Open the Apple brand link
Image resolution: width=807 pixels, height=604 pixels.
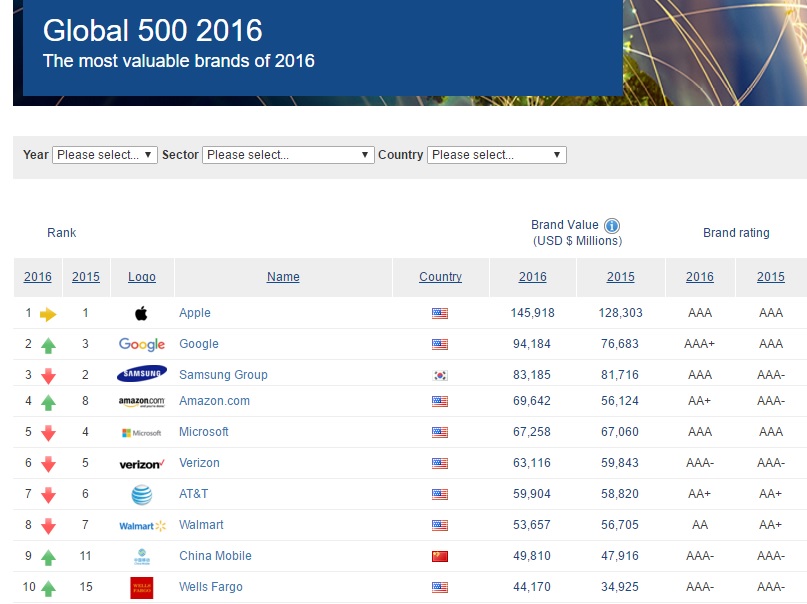point(195,313)
